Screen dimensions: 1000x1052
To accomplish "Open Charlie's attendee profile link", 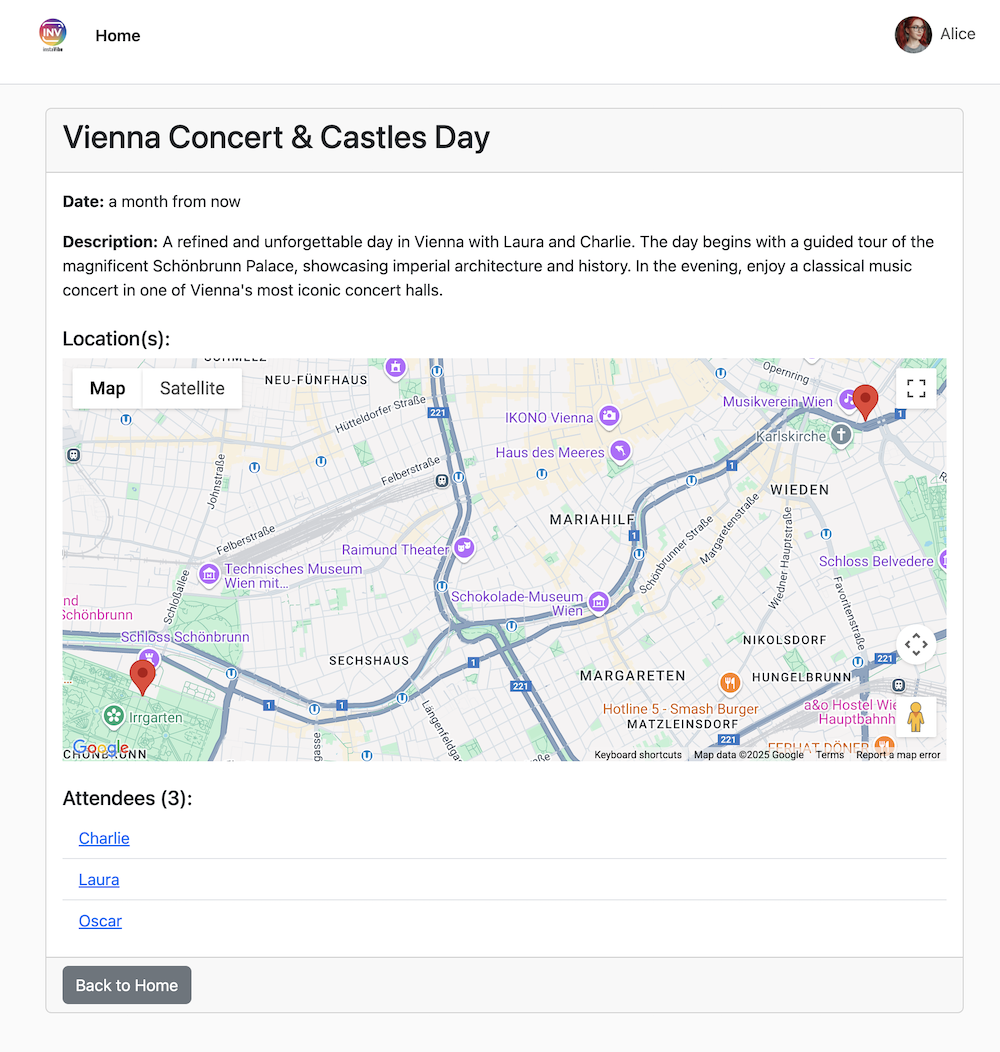I will click(x=104, y=838).
